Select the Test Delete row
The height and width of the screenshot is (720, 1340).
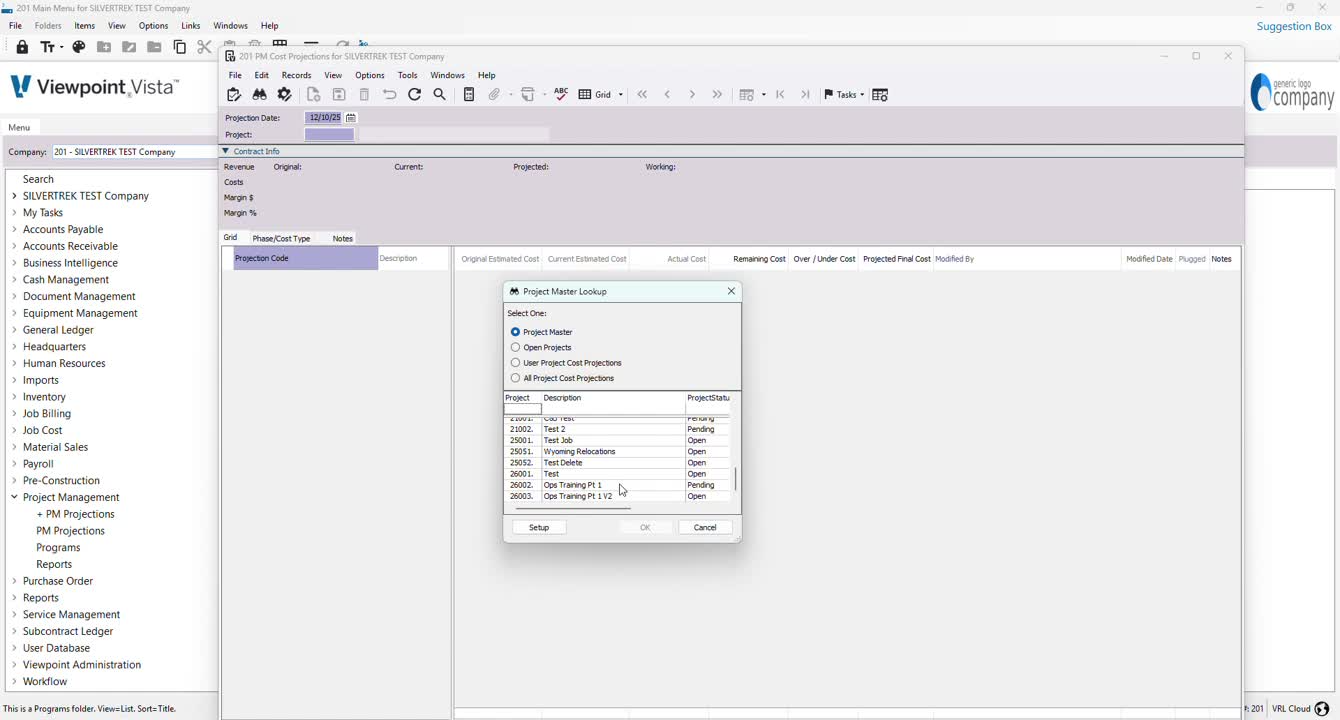coord(616,463)
